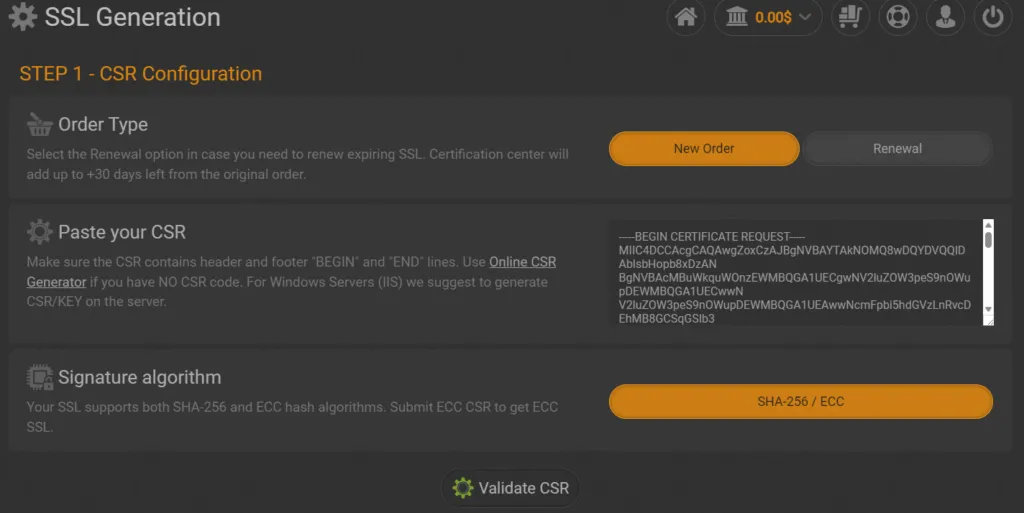The image size is (1024, 513).
Task: Click the Order Type basket icon
Action: (x=40, y=125)
